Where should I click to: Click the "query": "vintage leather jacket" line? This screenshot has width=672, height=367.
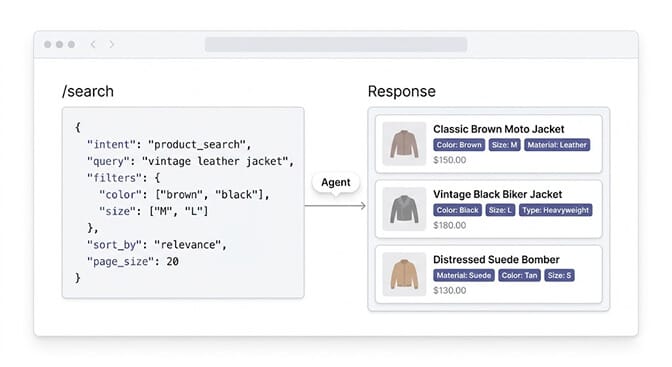click(x=191, y=161)
